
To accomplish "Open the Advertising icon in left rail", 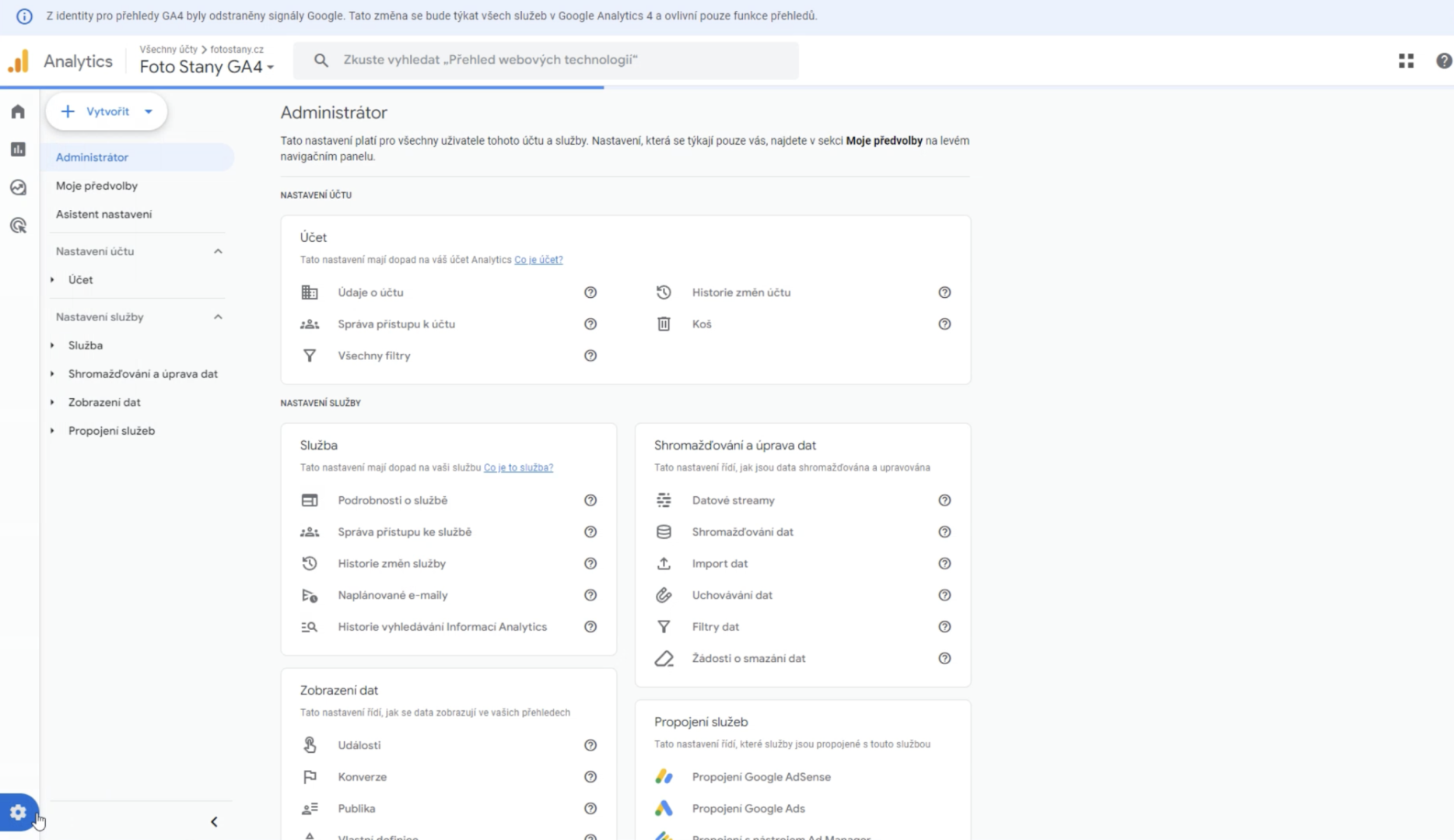I will [18, 226].
